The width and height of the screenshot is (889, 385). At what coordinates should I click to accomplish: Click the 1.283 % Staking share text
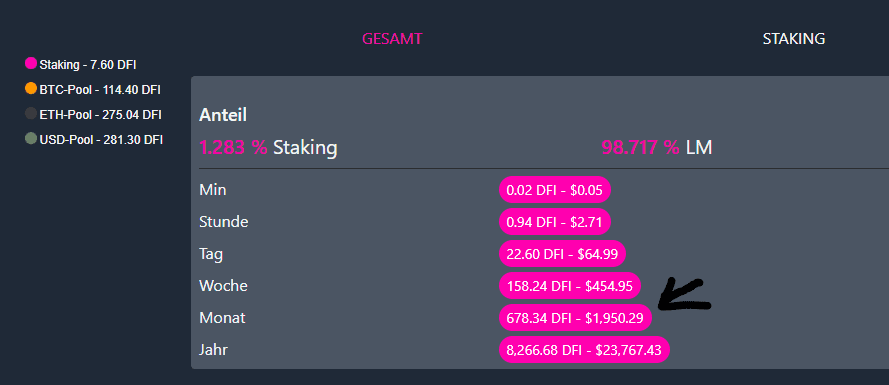tap(268, 148)
